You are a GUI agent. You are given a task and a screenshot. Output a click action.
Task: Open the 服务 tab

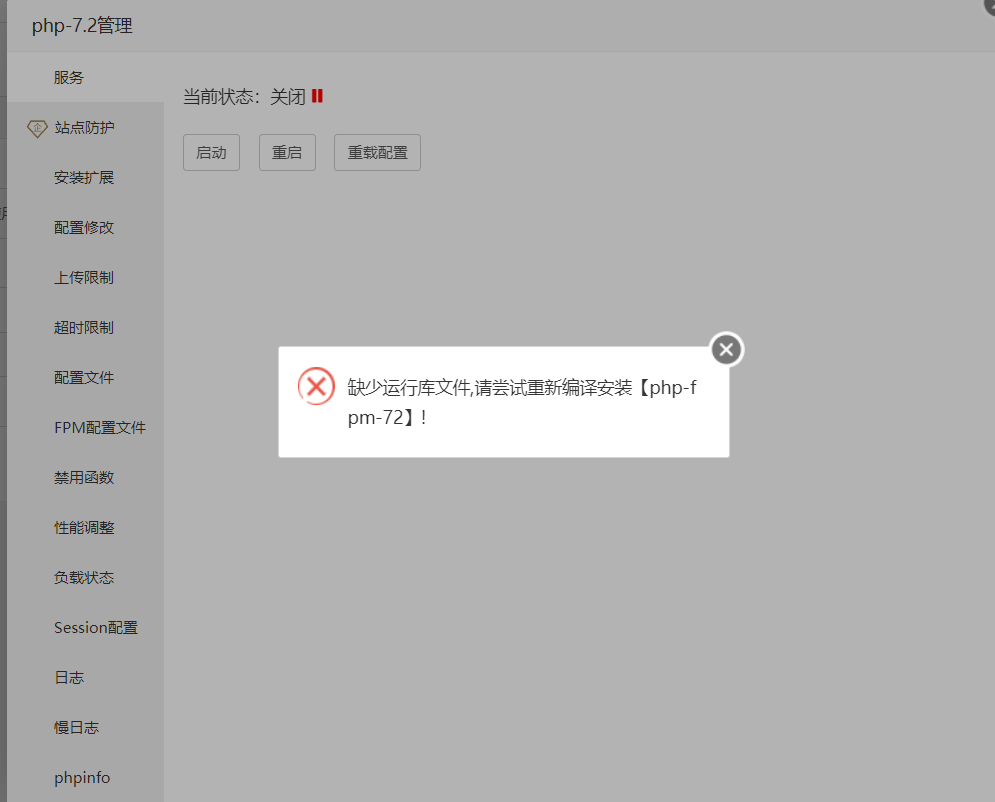pyautogui.click(x=86, y=77)
